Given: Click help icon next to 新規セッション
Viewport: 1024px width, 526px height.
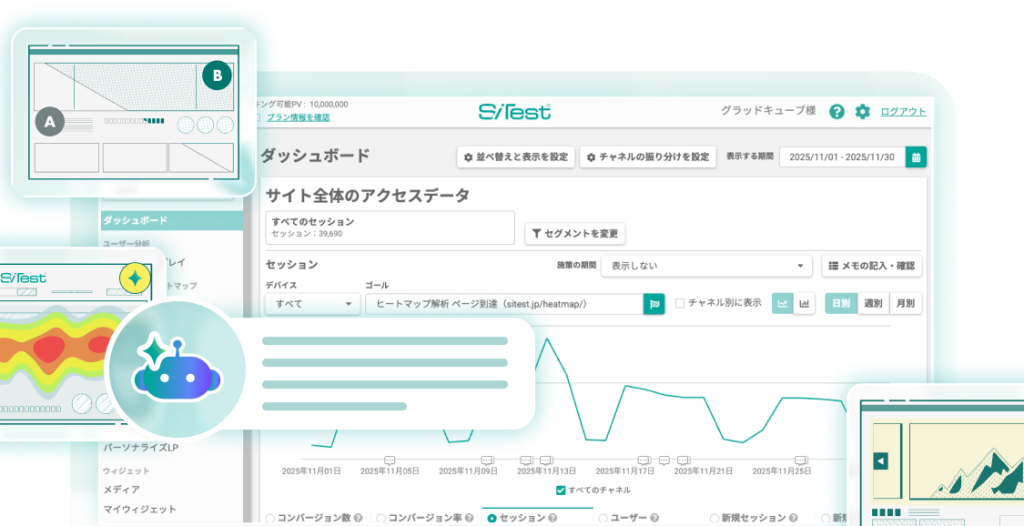Looking at the screenshot, I should [x=793, y=518].
